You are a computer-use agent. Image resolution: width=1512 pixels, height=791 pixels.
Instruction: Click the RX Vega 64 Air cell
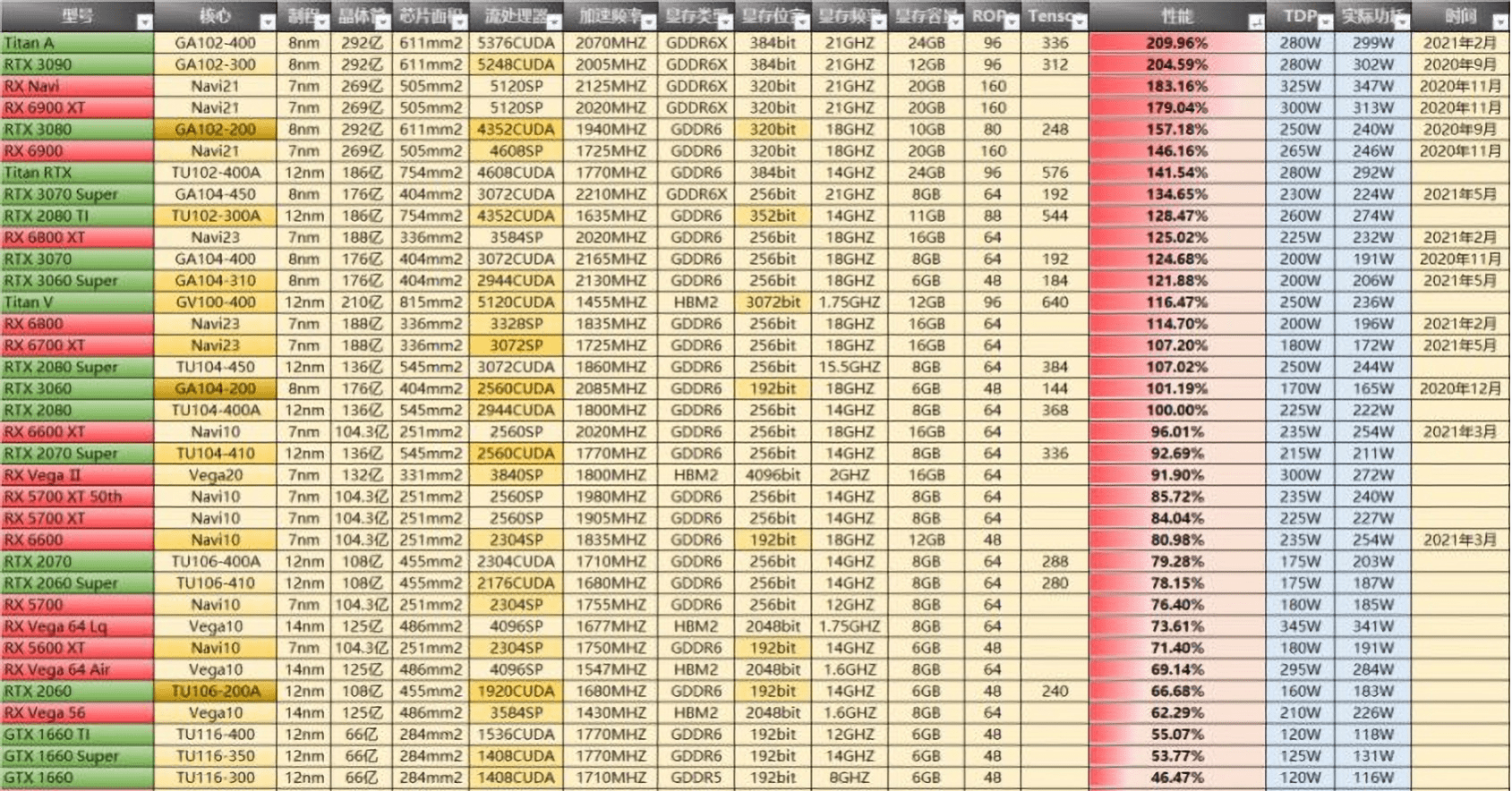(77, 669)
